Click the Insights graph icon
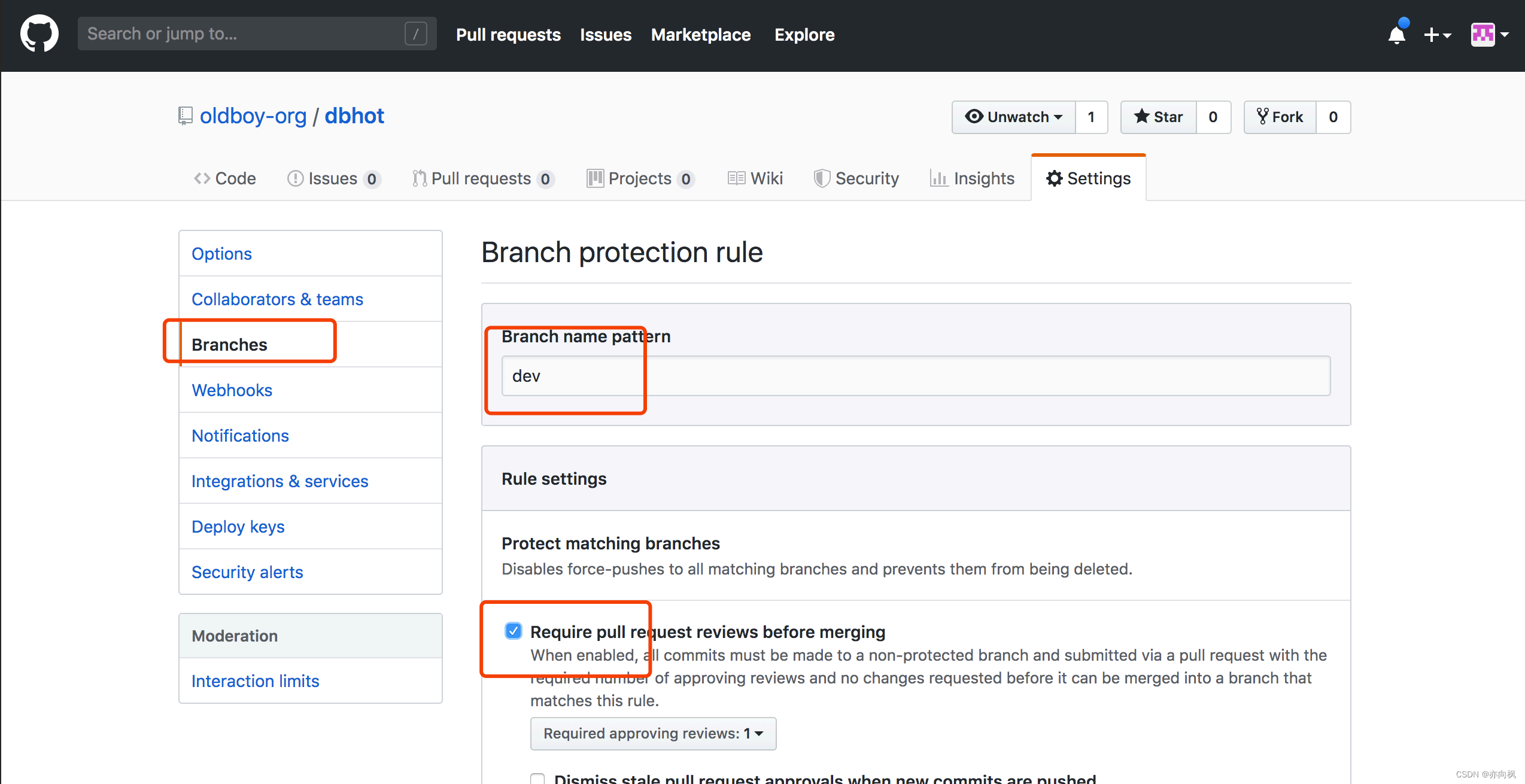1525x784 pixels. click(x=939, y=178)
